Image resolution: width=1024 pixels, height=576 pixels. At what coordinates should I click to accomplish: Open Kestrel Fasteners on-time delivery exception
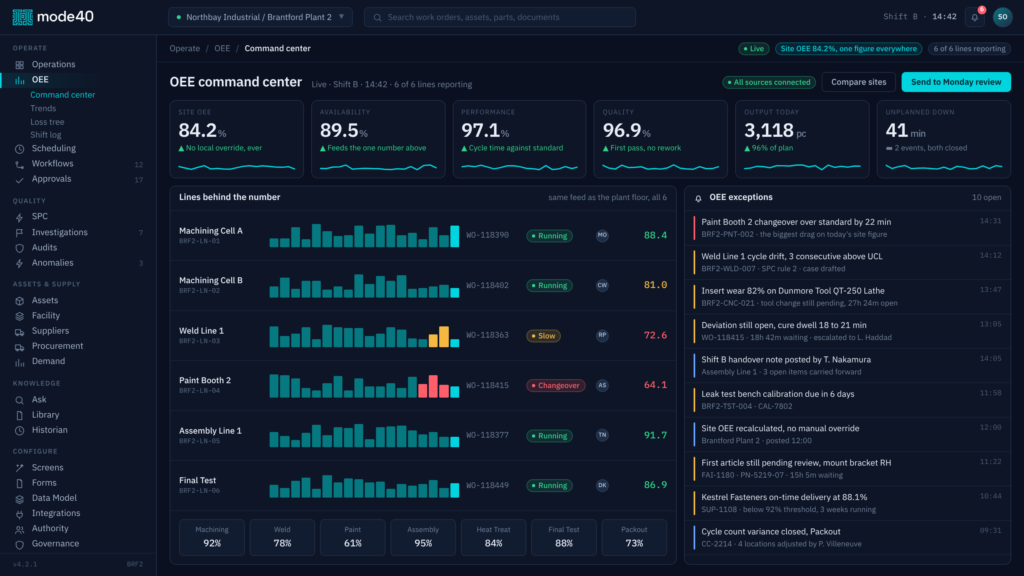[x=848, y=503]
